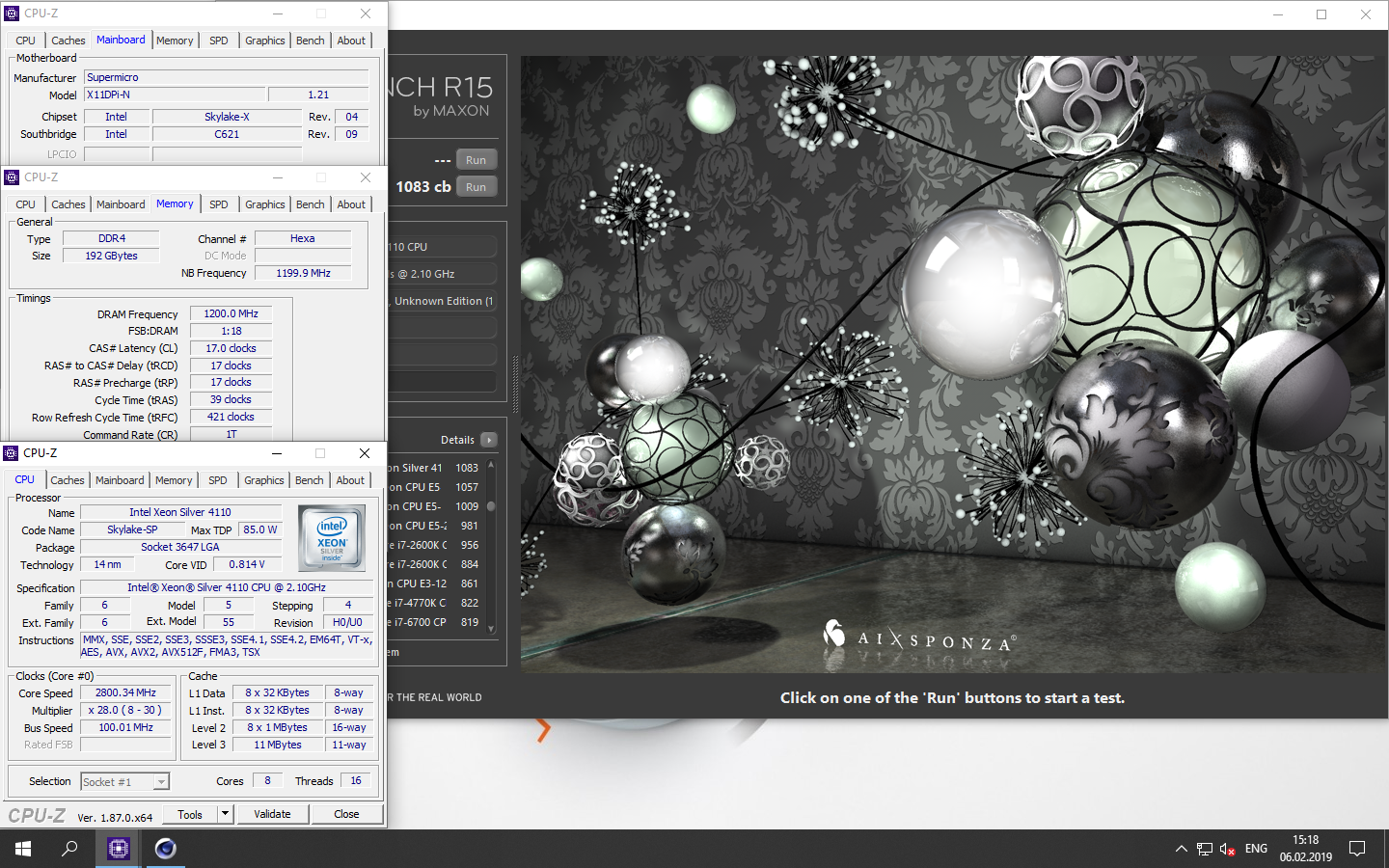Click the Details arrow in Cinebench
This screenshot has width=1389, height=868.
tap(489, 440)
